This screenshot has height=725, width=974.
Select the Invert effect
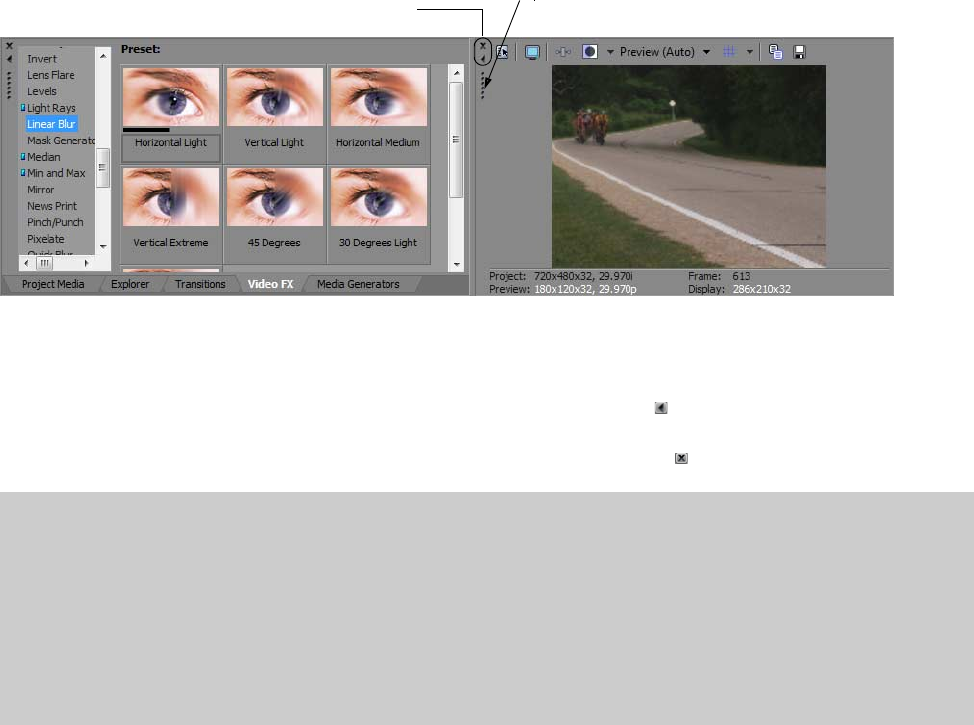pos(42,59)
